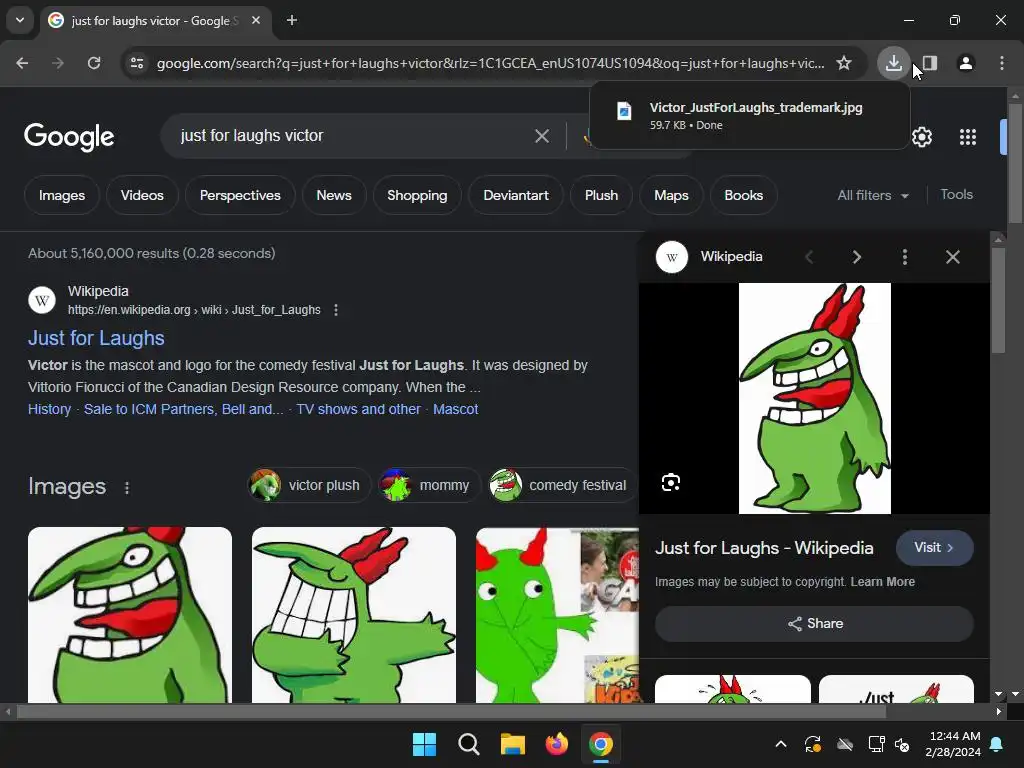This screenshot has width=1024, height=768.
Task: Show next image in preview panel
Action: pos(856,257)
